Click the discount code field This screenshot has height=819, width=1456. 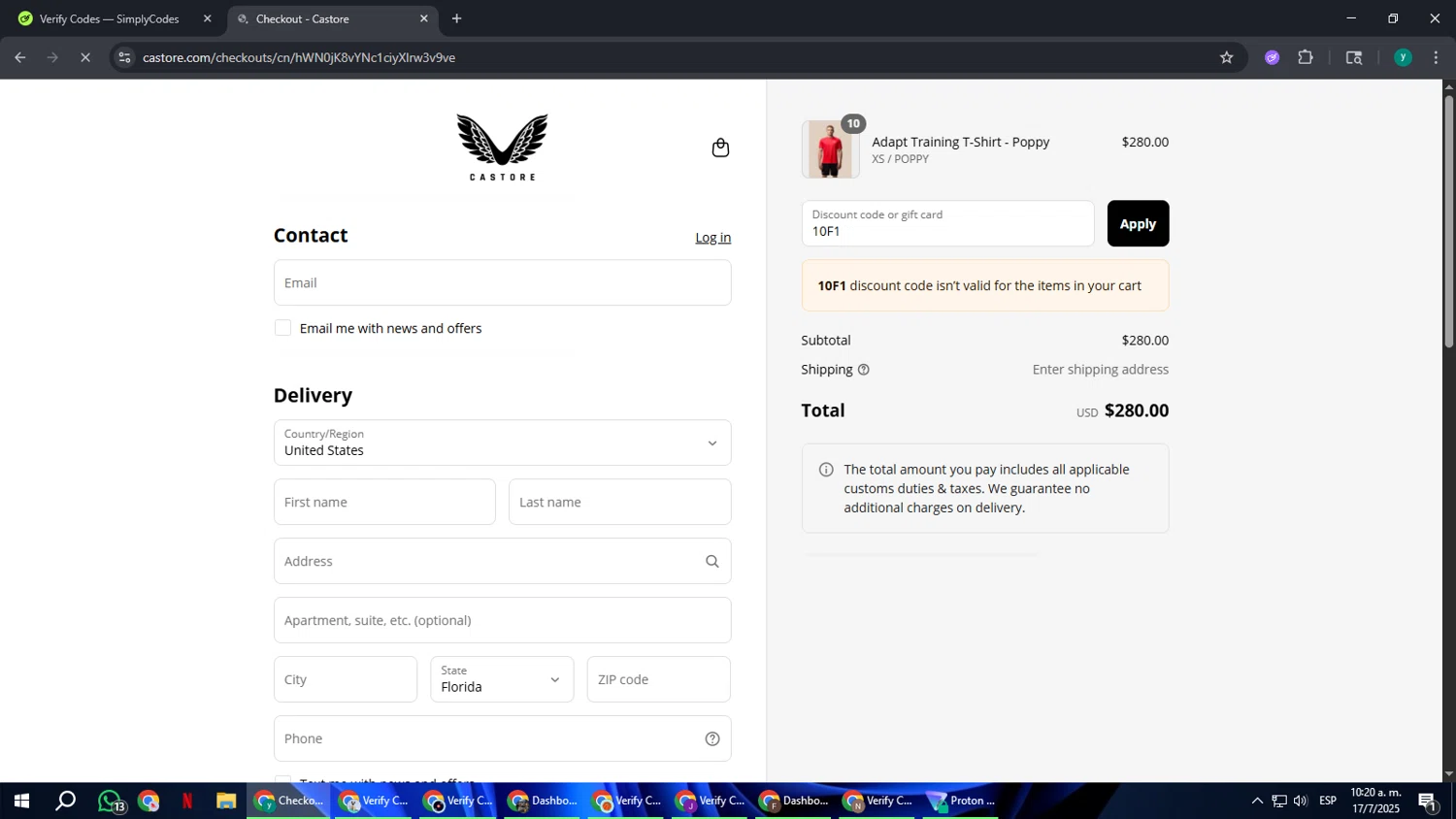point(947,223)
